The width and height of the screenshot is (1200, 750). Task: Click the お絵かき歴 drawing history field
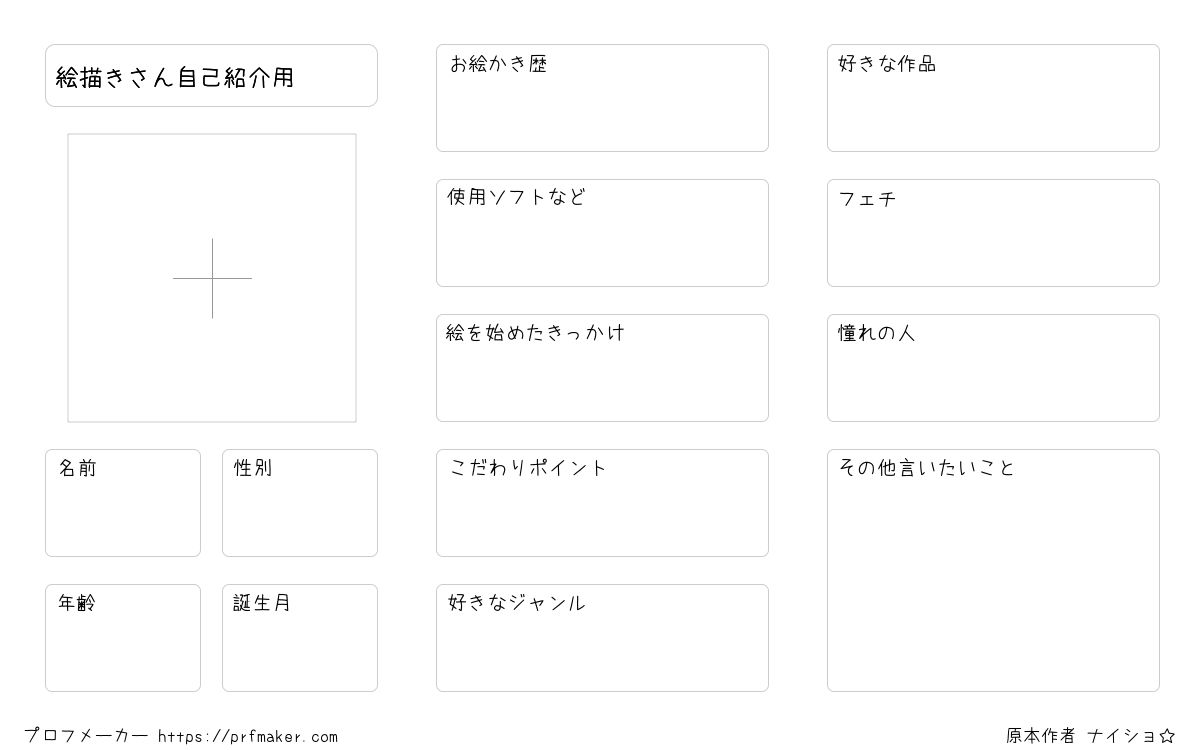(x=602, y=98)
